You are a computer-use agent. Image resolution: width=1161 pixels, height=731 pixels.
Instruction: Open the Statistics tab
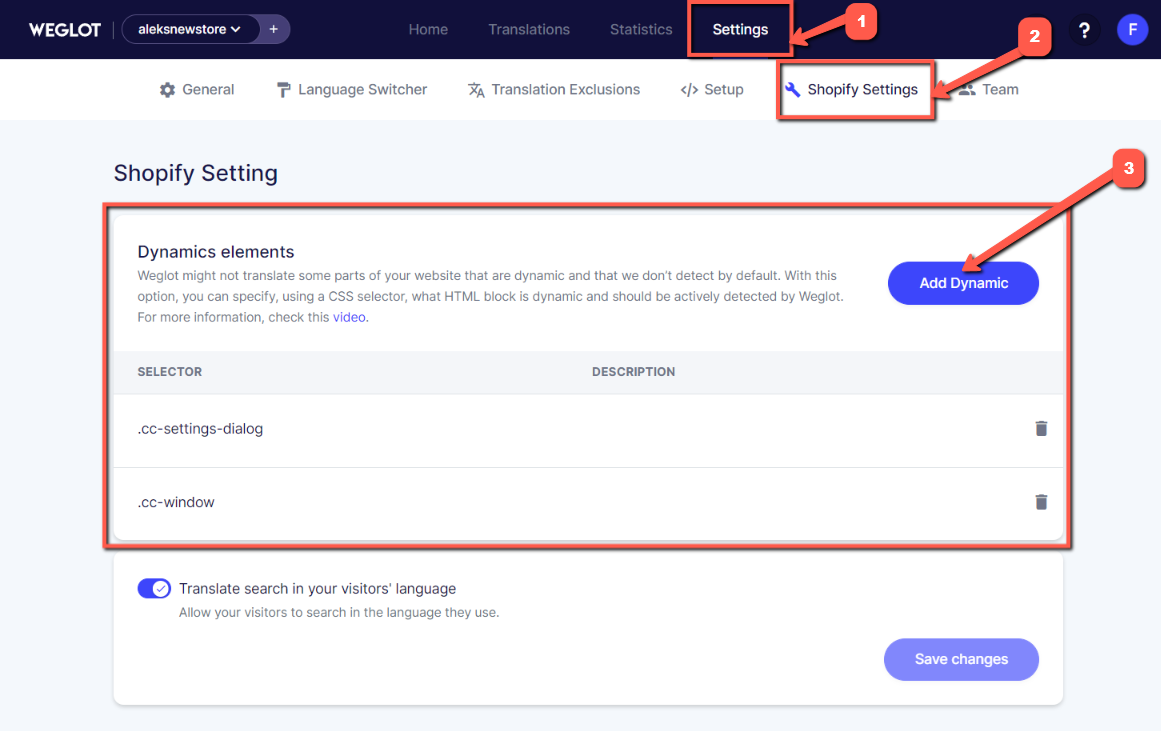641,30
